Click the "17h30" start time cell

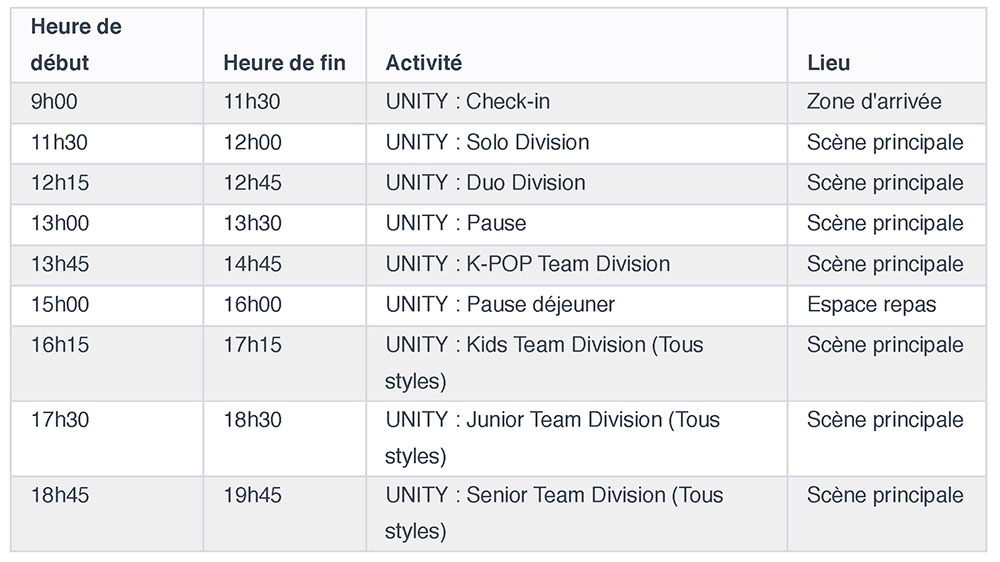coord(59,421)
